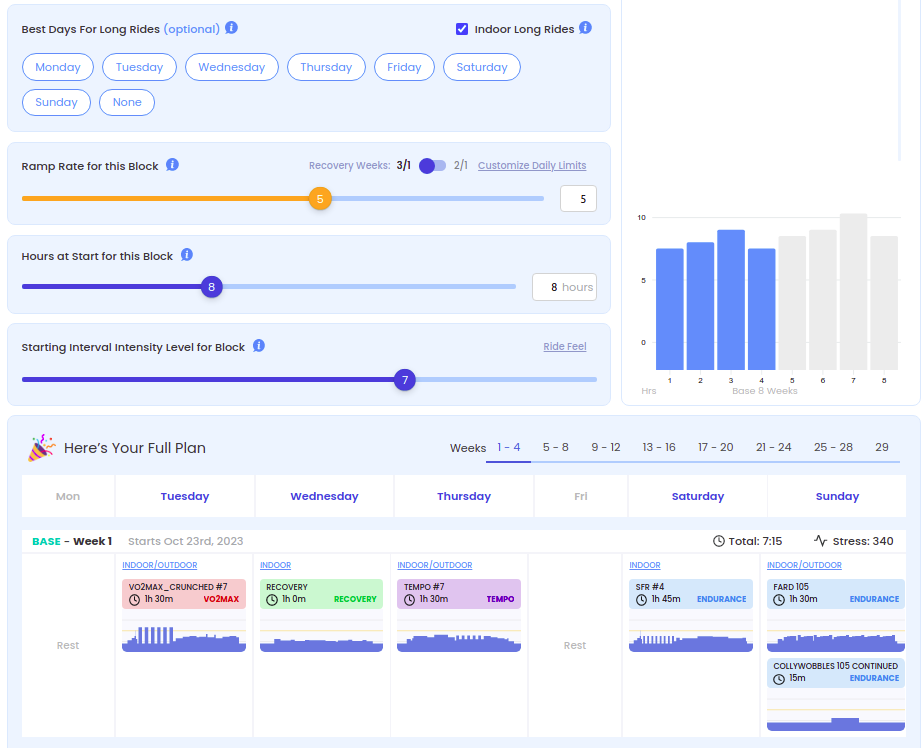Image resolution: width=921 pixels, height=748 pixels.
Task: Toggle Recovery Weeks between 3/1 and 2/1
Action: 432,166
